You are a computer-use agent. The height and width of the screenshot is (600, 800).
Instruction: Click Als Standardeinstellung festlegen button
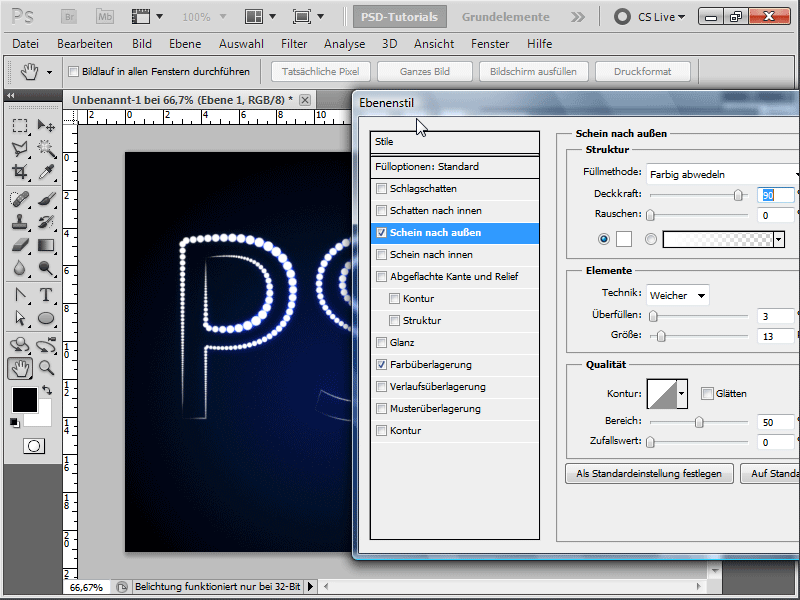(649, 473)
